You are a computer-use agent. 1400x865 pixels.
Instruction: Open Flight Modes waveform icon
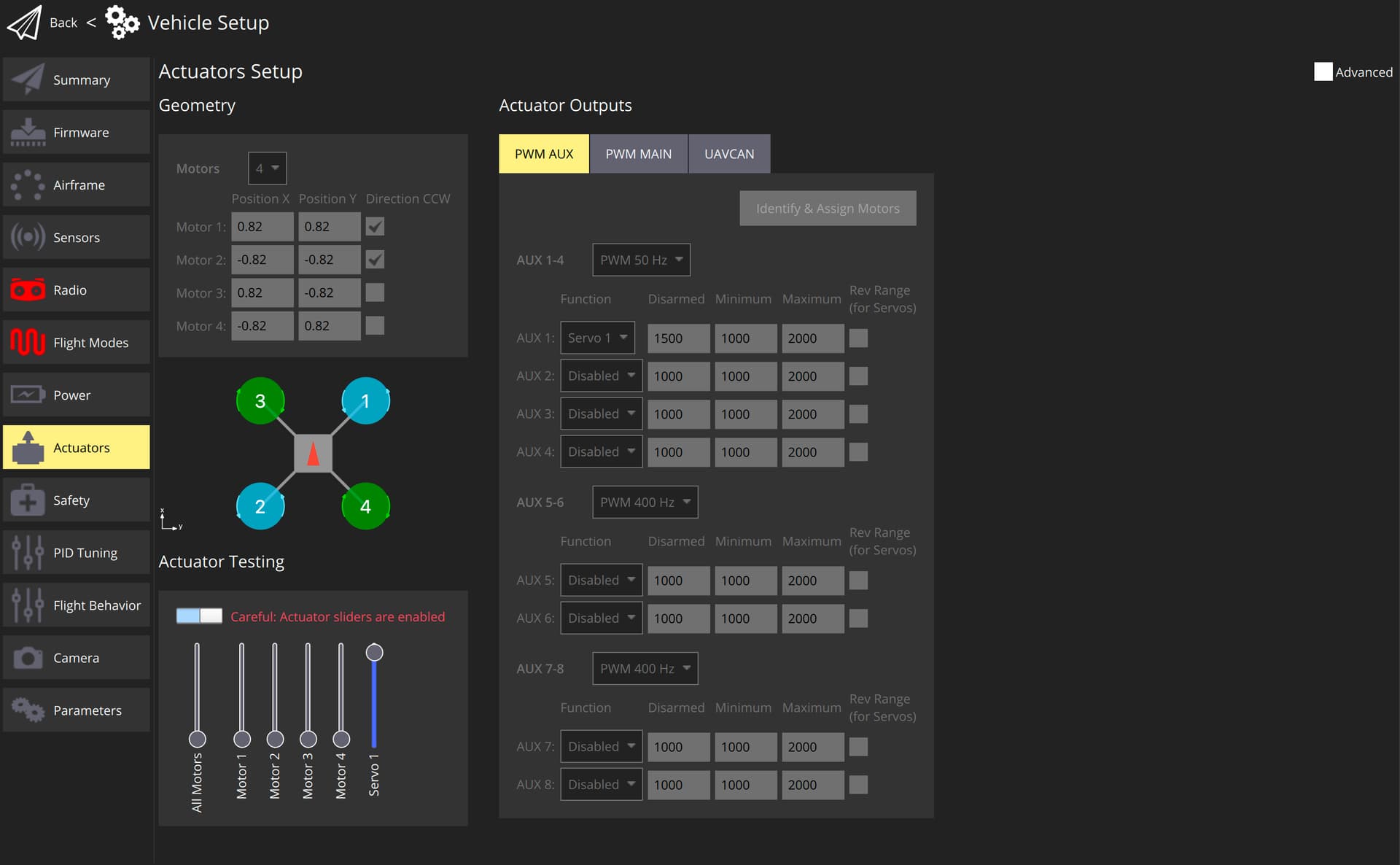[x=28, y=342]
